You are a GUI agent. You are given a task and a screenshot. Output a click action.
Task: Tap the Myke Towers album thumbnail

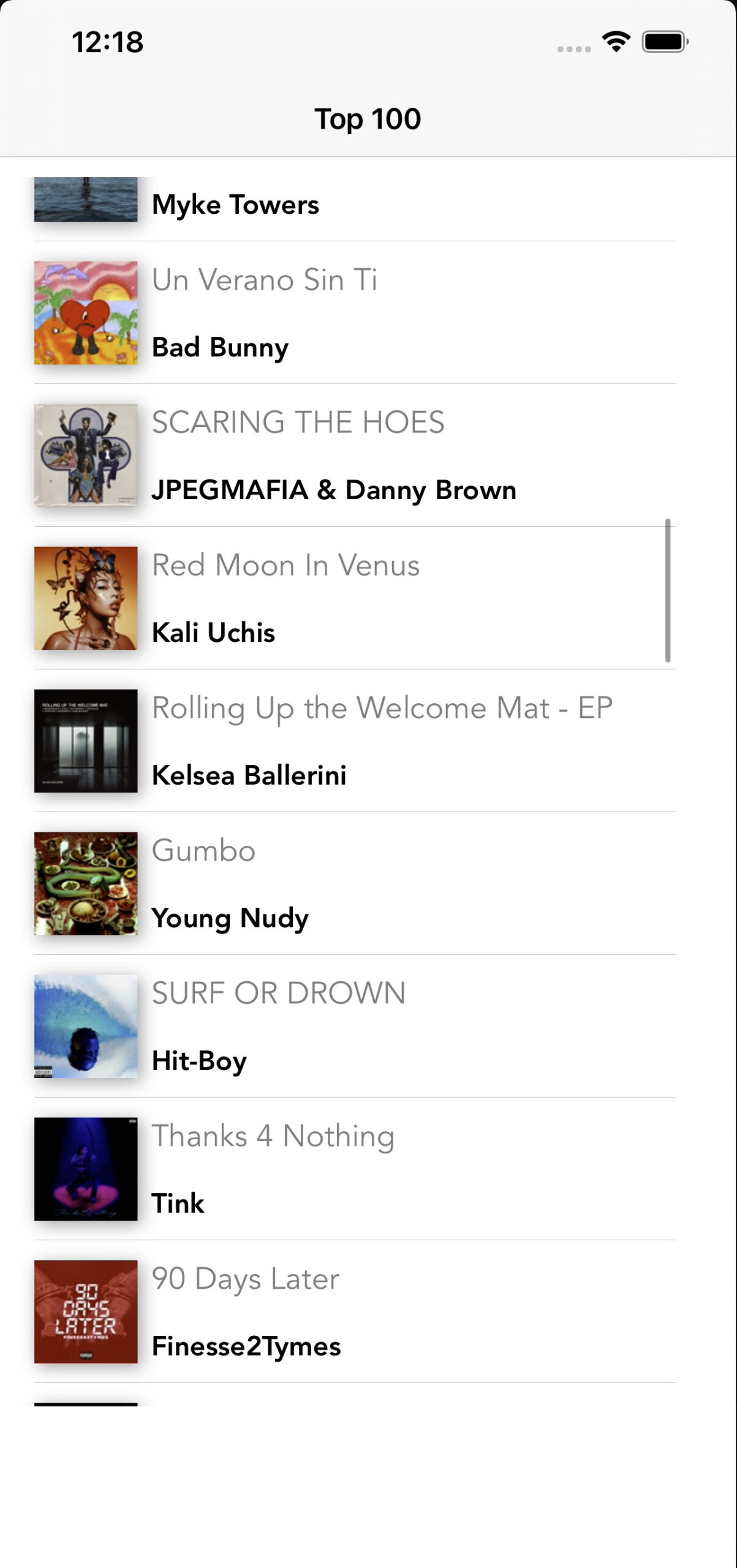pos(86,199)
